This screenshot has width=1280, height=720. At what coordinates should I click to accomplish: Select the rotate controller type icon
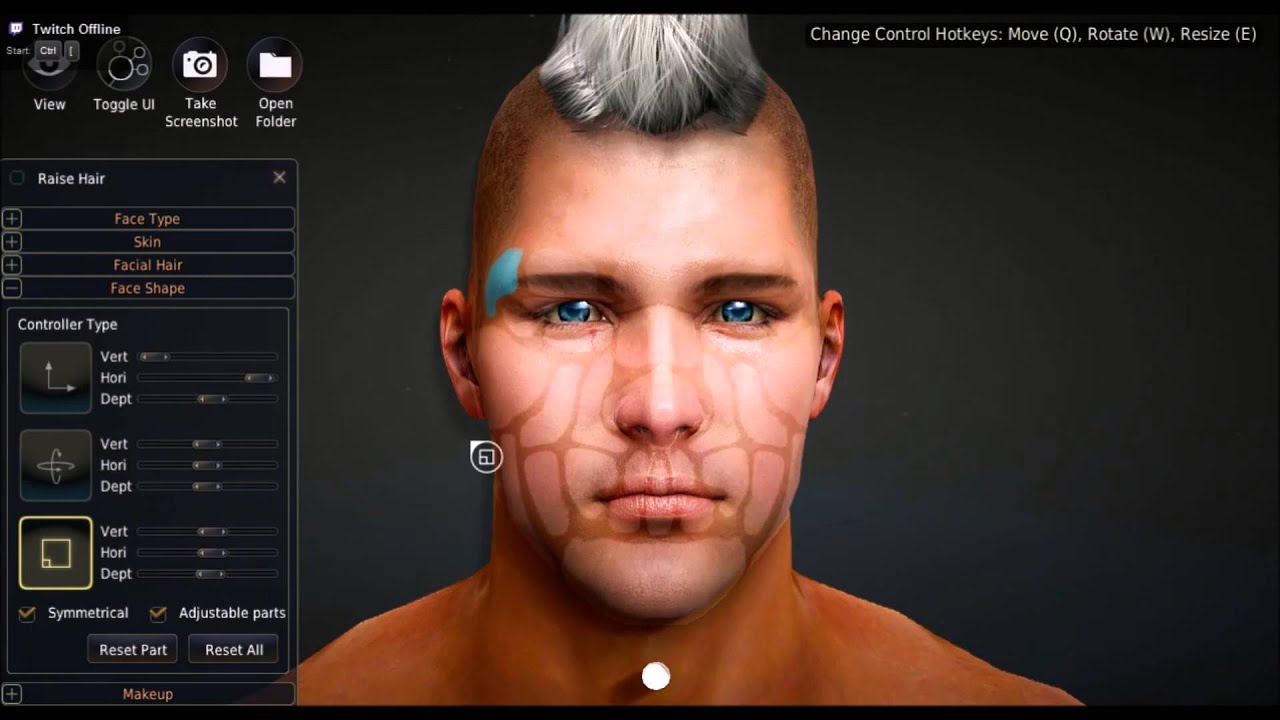coord(55,465)
